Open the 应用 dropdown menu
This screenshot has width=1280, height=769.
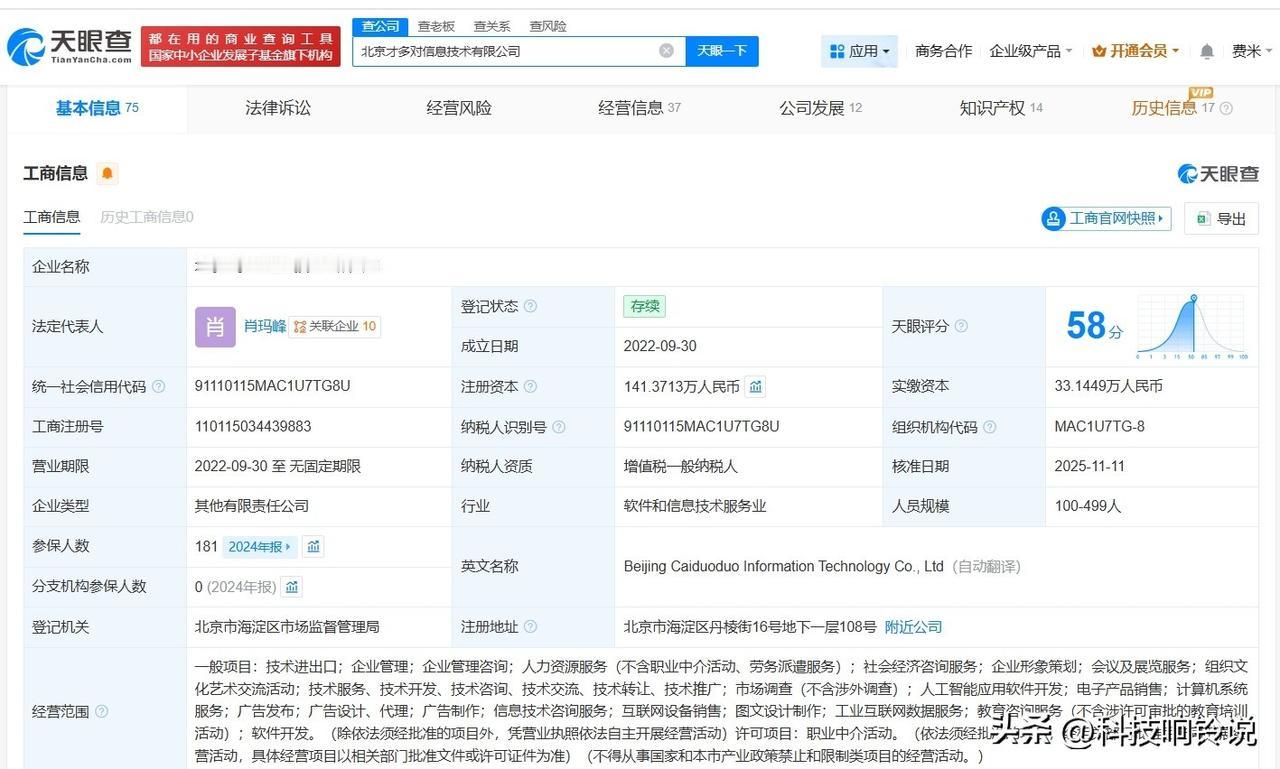click(x=860, y=51)
